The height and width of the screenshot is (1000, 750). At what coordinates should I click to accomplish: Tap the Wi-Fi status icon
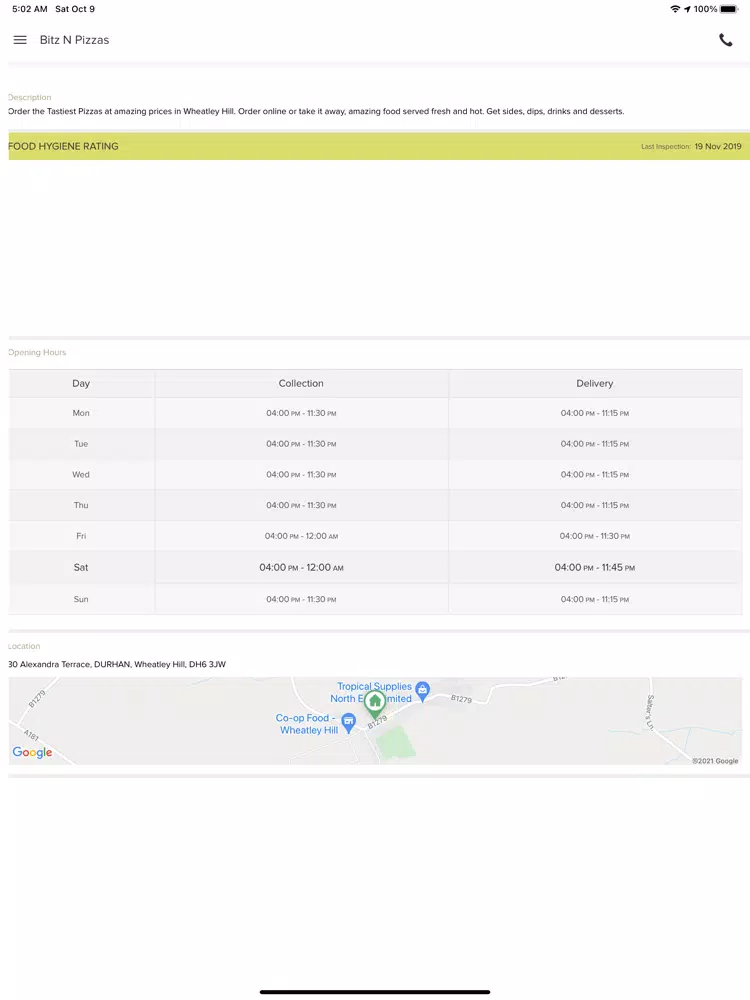coord(675,9)
